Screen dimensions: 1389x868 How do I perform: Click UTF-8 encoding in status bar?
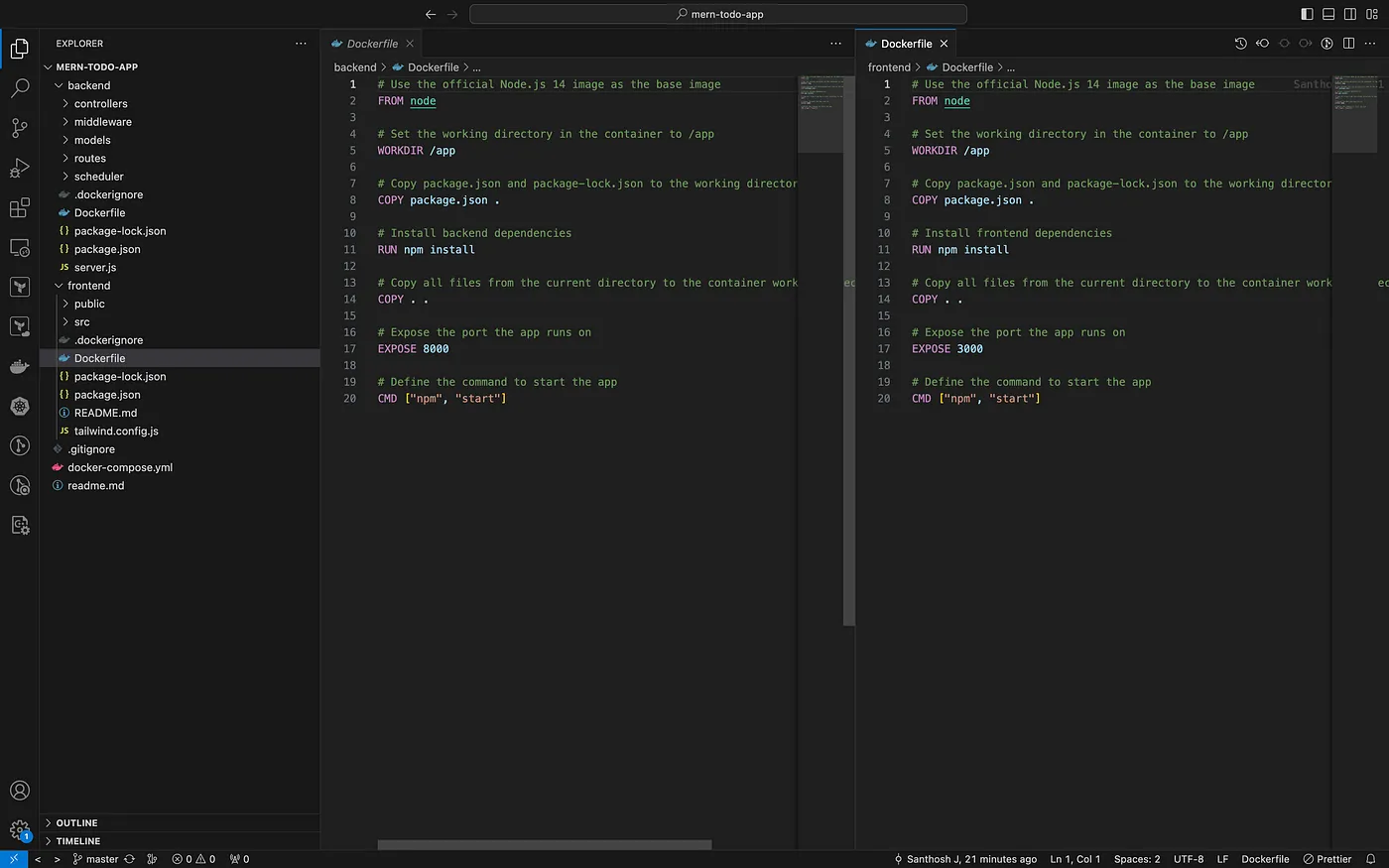tap(1188, 859)
